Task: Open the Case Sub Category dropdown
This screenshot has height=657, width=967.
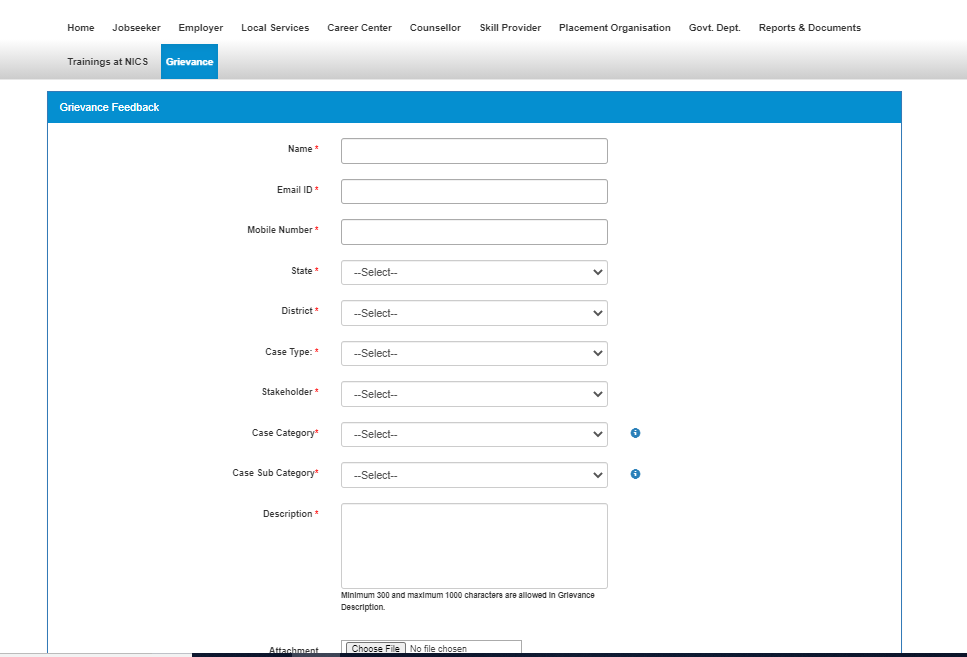Action: 474,475
